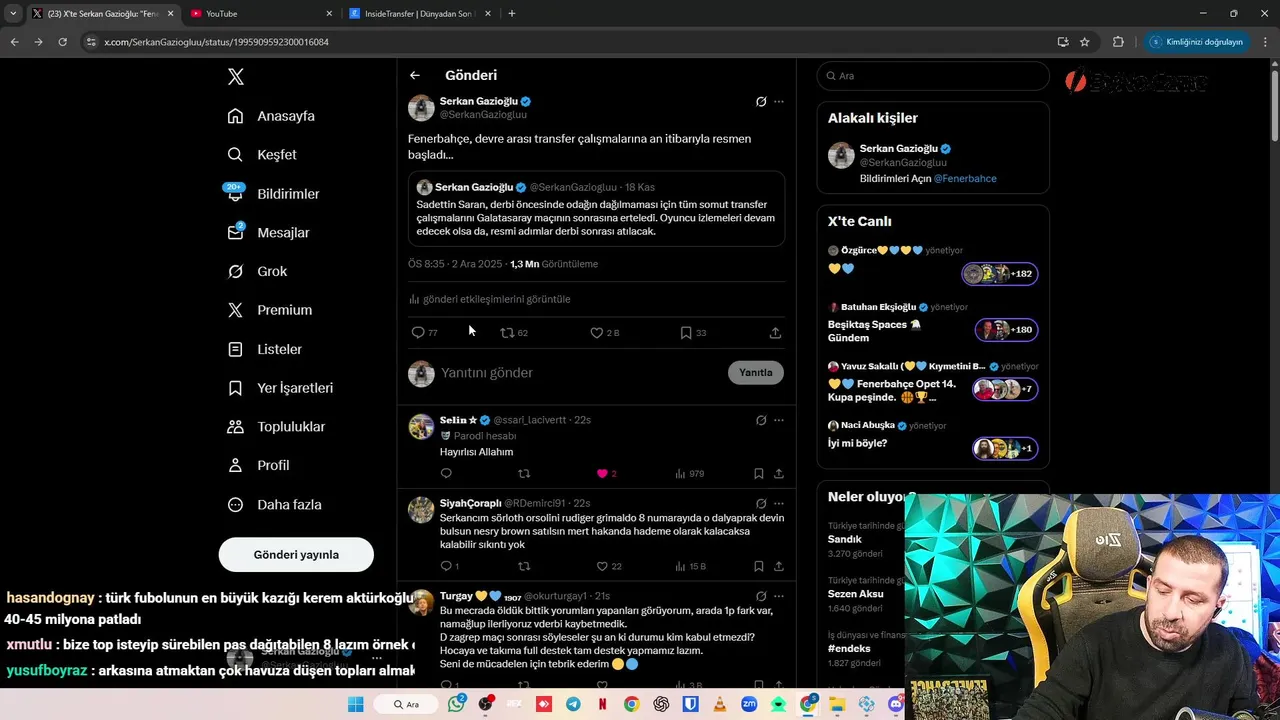Open a new browser tab
The height and width of the screenshot is (720, 1280).
click(512, 14)
